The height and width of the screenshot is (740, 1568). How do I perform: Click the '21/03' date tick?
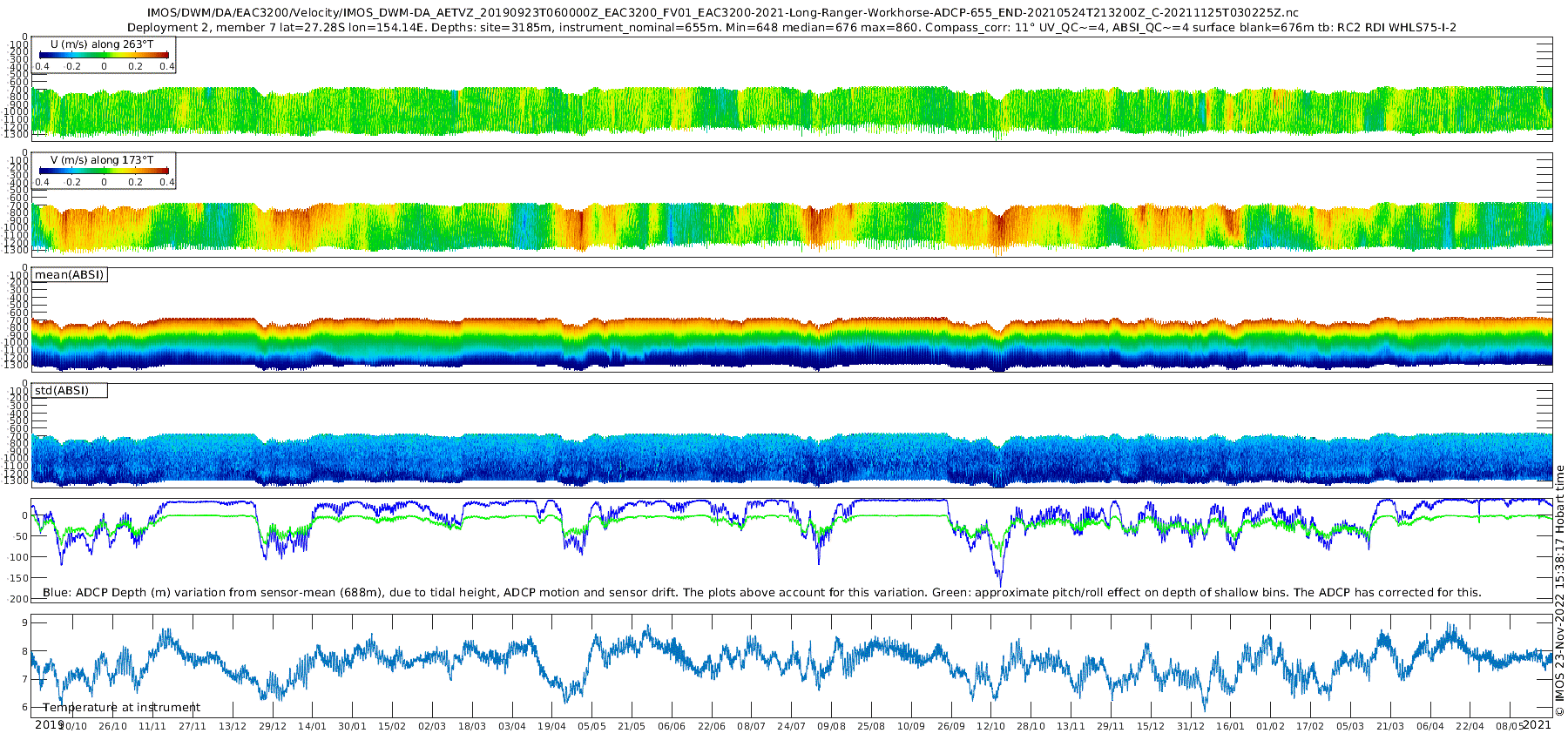1390,726
